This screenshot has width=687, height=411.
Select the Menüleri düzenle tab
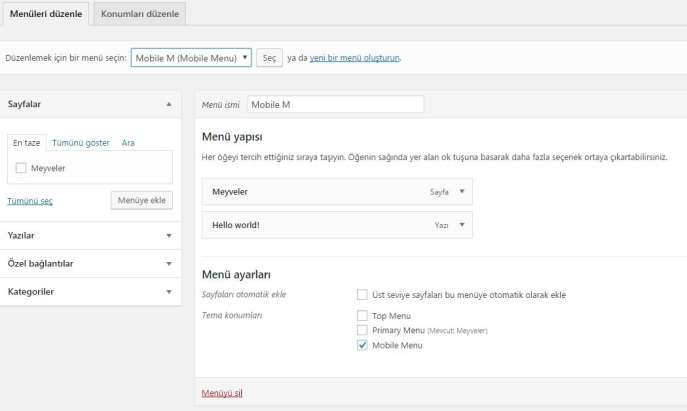click(x=45, y=14)
